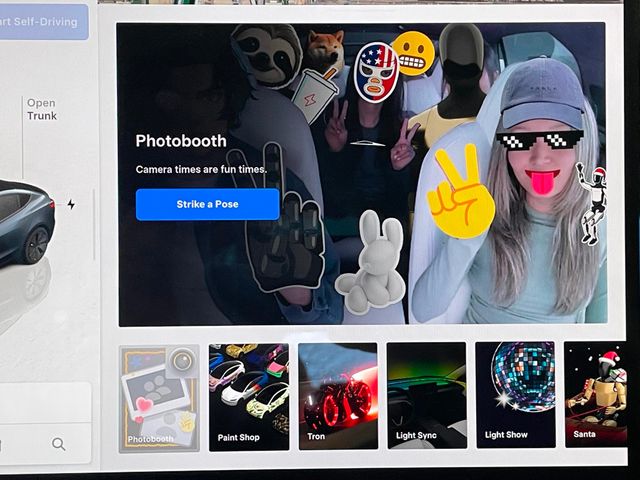Start the Light Show tile
The width and height of the screenshot is (640, 480).
515,396
